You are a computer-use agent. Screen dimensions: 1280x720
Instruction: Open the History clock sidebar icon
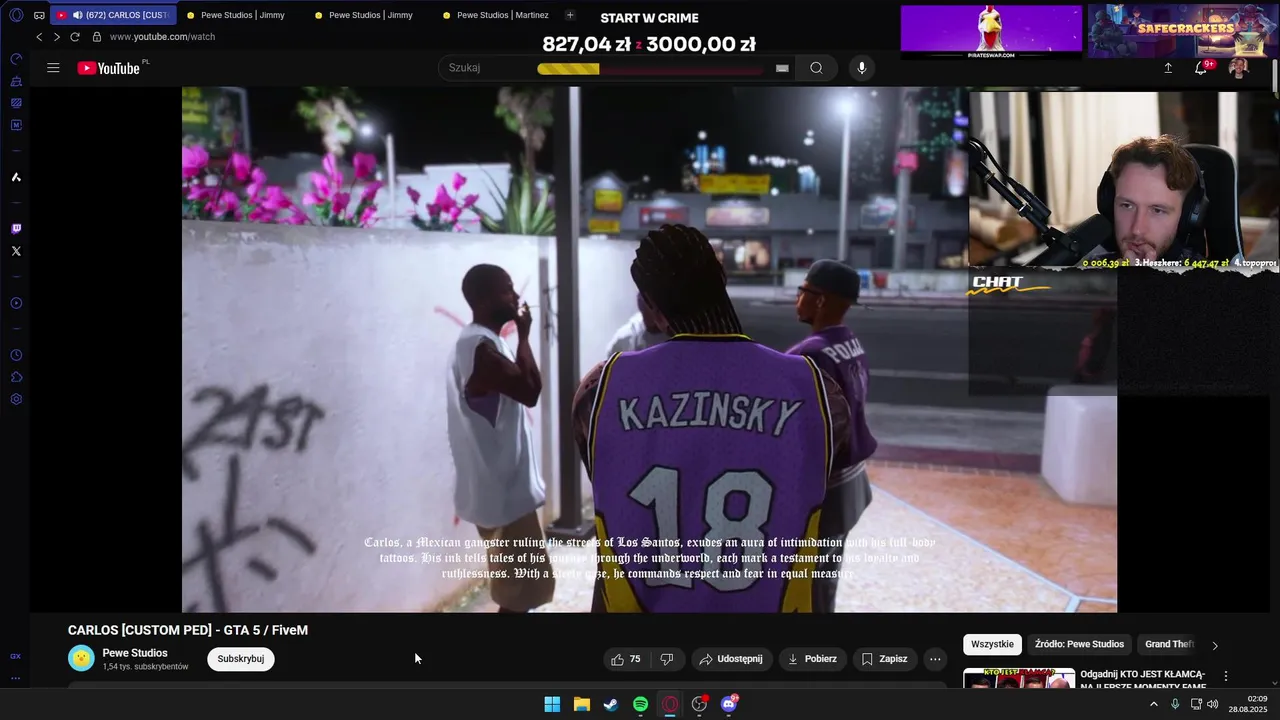16,355
